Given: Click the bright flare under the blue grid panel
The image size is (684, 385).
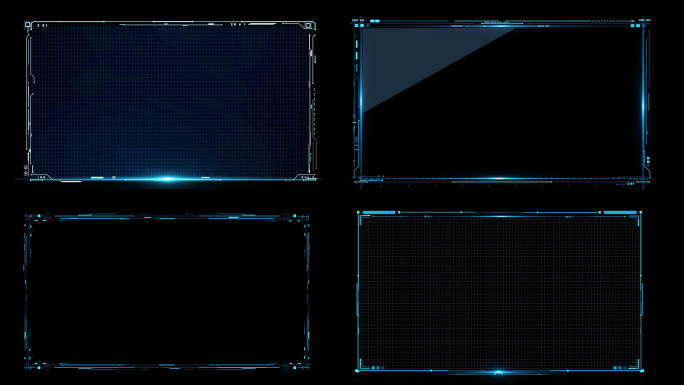Looking at the screenshot, I should [x=166, y=179].
